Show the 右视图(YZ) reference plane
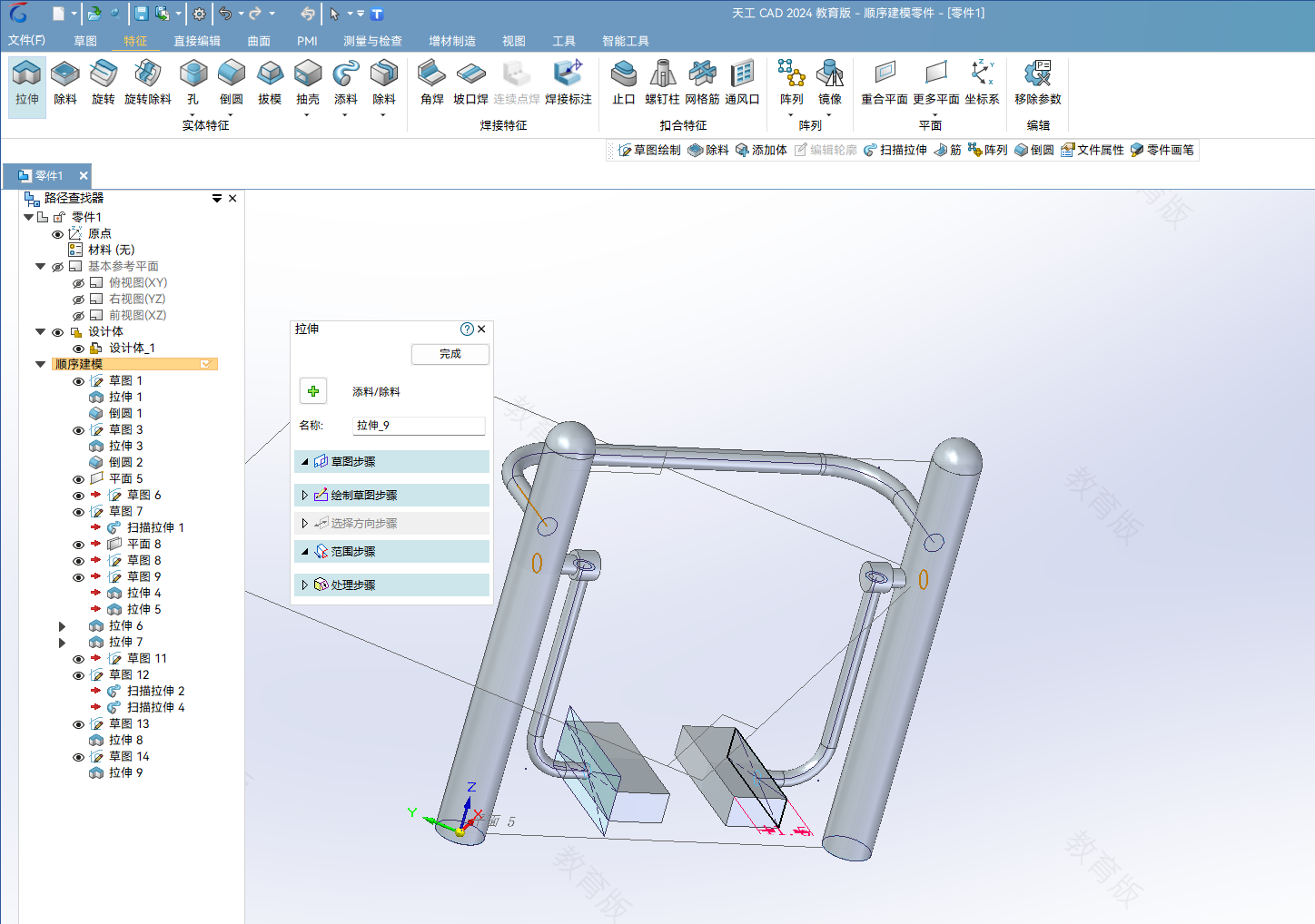 click(78, 300)
